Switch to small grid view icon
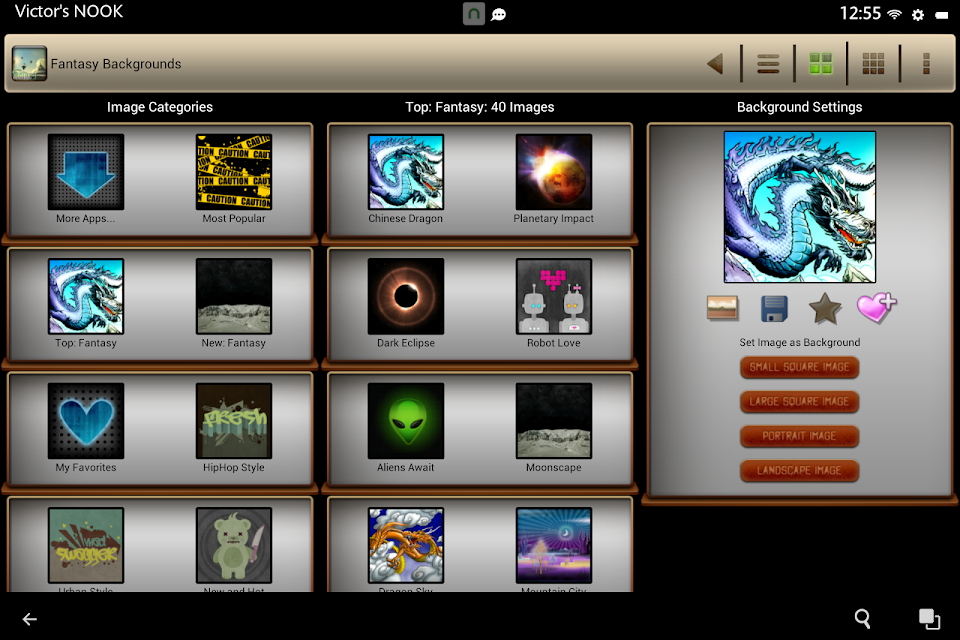 873,64
